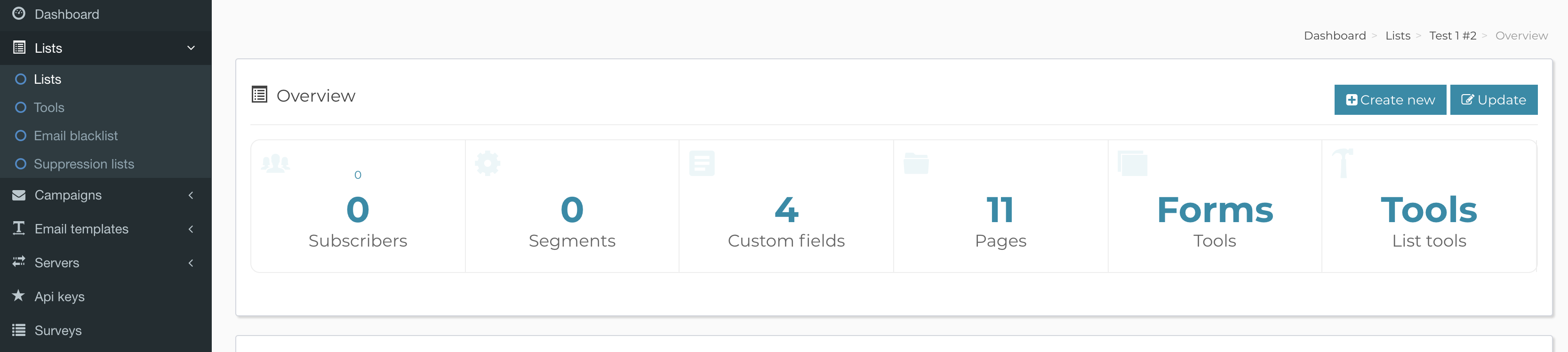
Task: Click the Servers transfer arrows icon
Action: click(x=18, y=263)
